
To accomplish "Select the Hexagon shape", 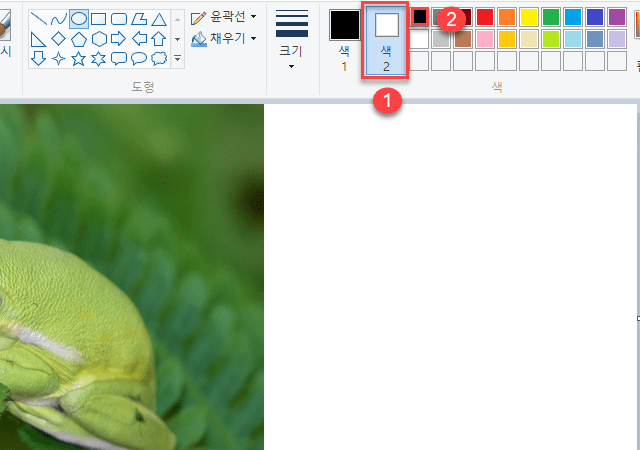I will (x=99, y=39).
